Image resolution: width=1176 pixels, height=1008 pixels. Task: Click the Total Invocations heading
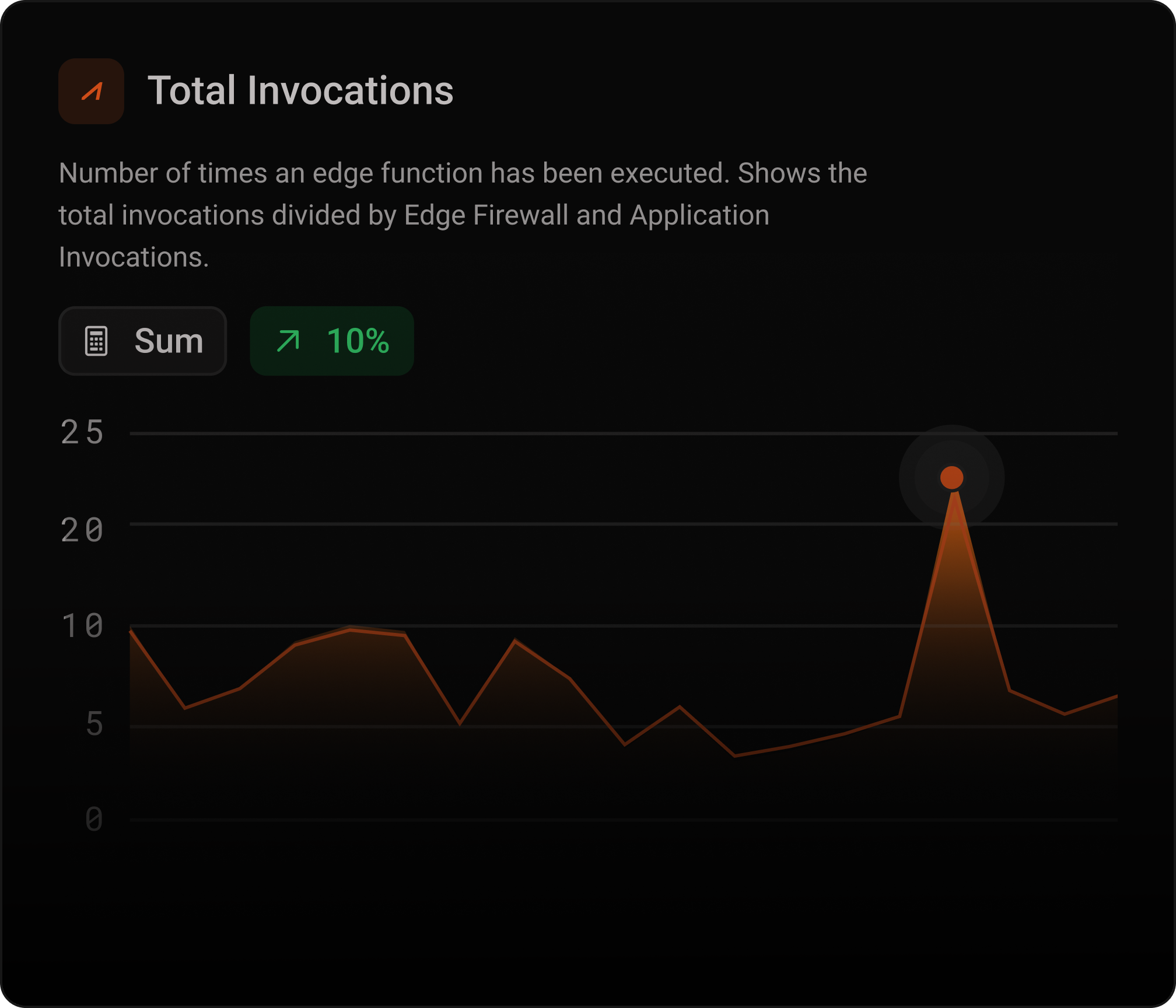(300, 91)
